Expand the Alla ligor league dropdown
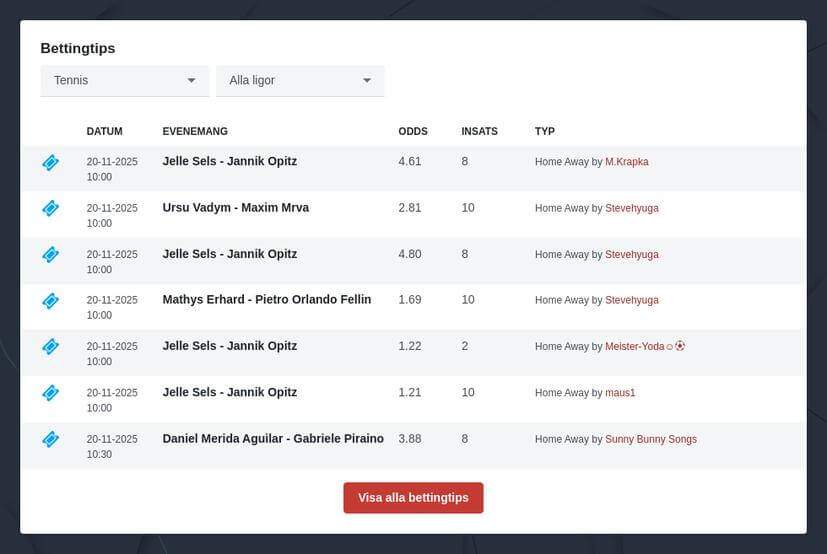827x554 pixels. [300, 80]
